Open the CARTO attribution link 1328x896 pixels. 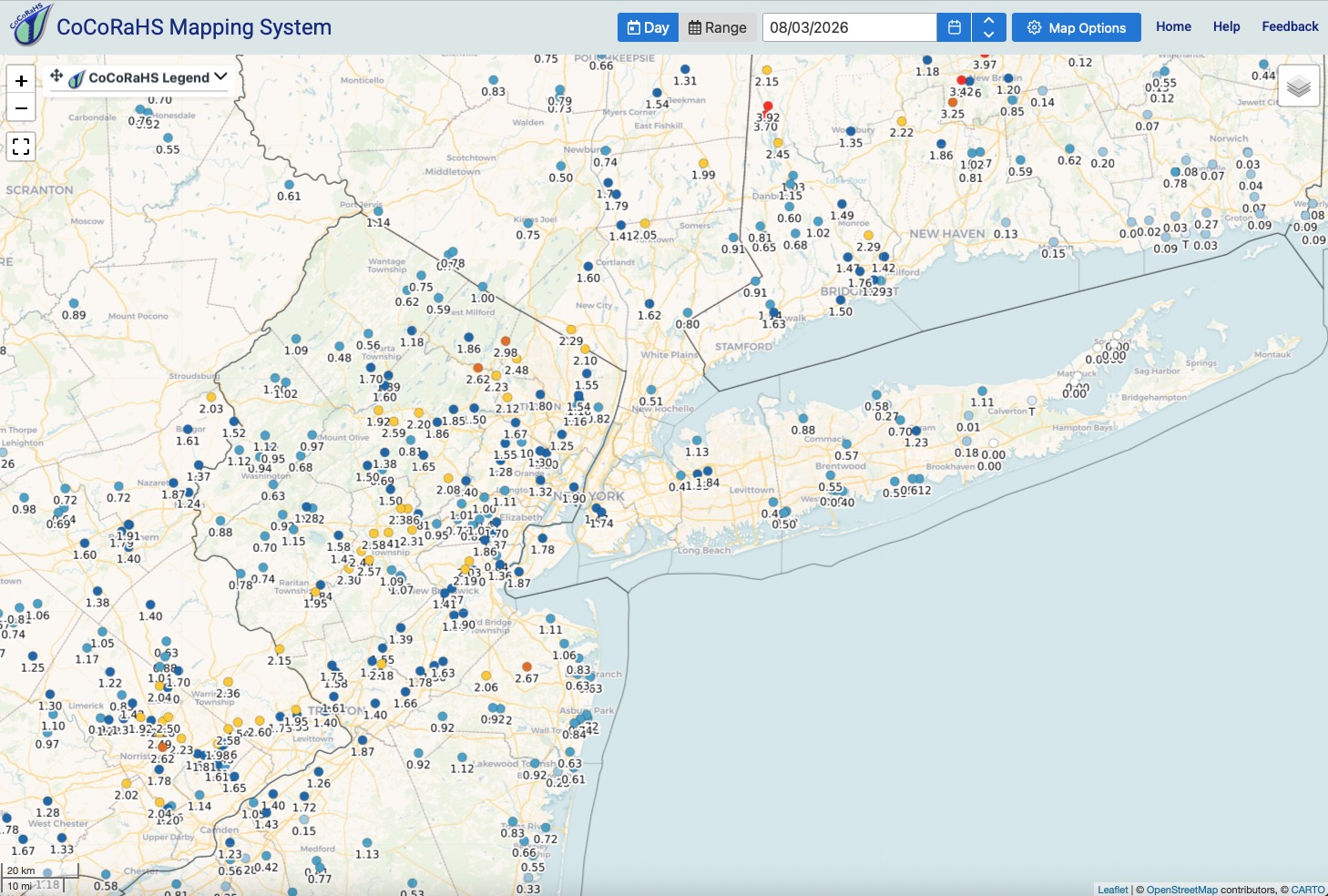1307,890
